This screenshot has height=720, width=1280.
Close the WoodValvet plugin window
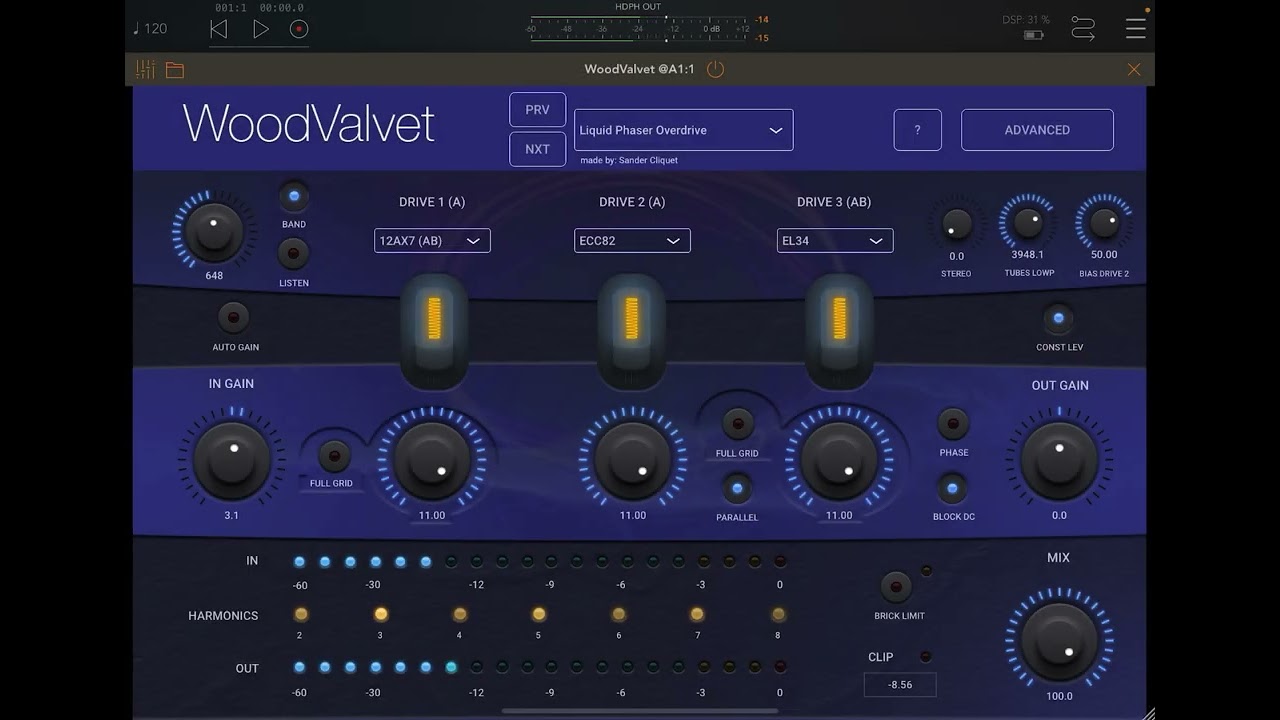point(1134,69)
